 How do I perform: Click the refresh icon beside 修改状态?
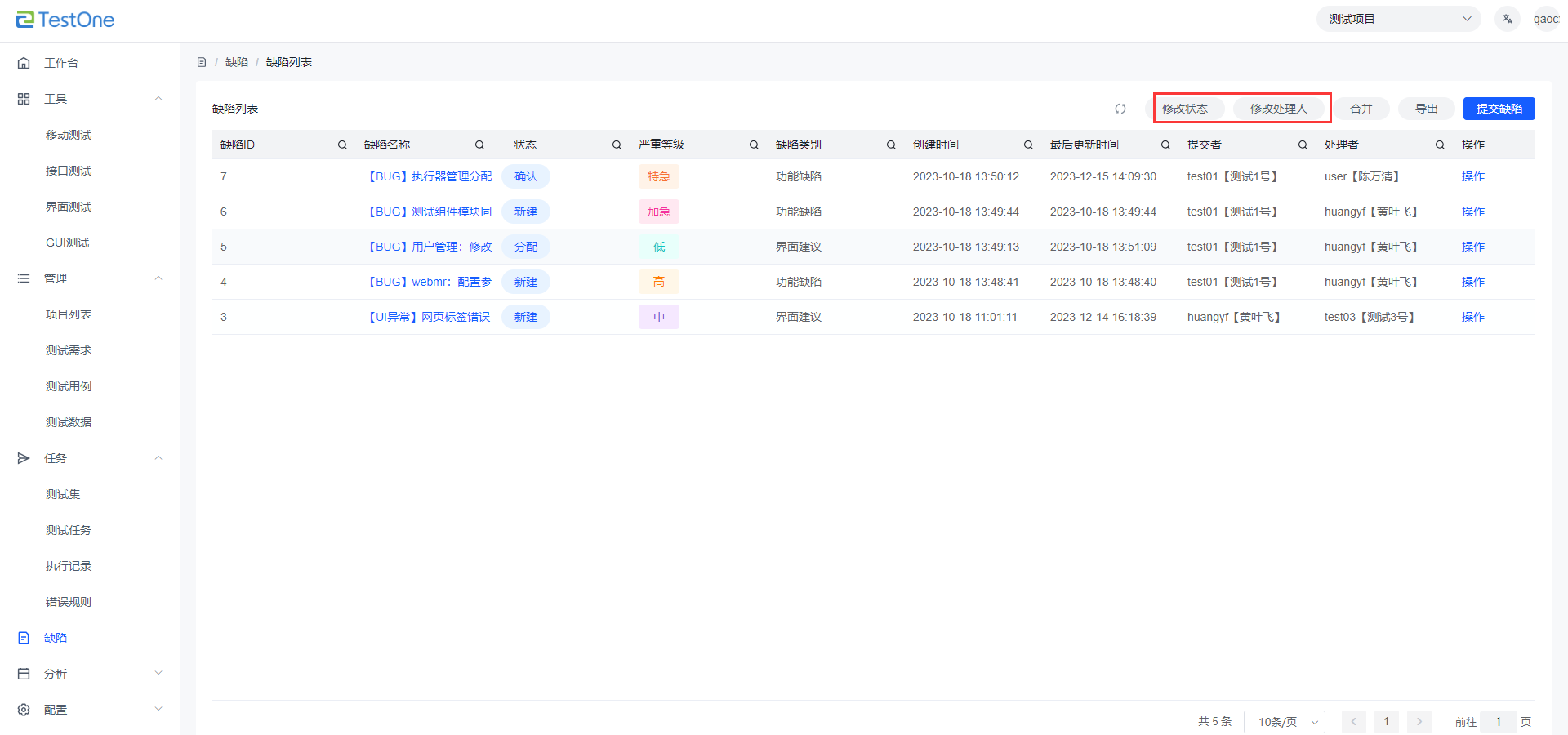(1120, 109)
